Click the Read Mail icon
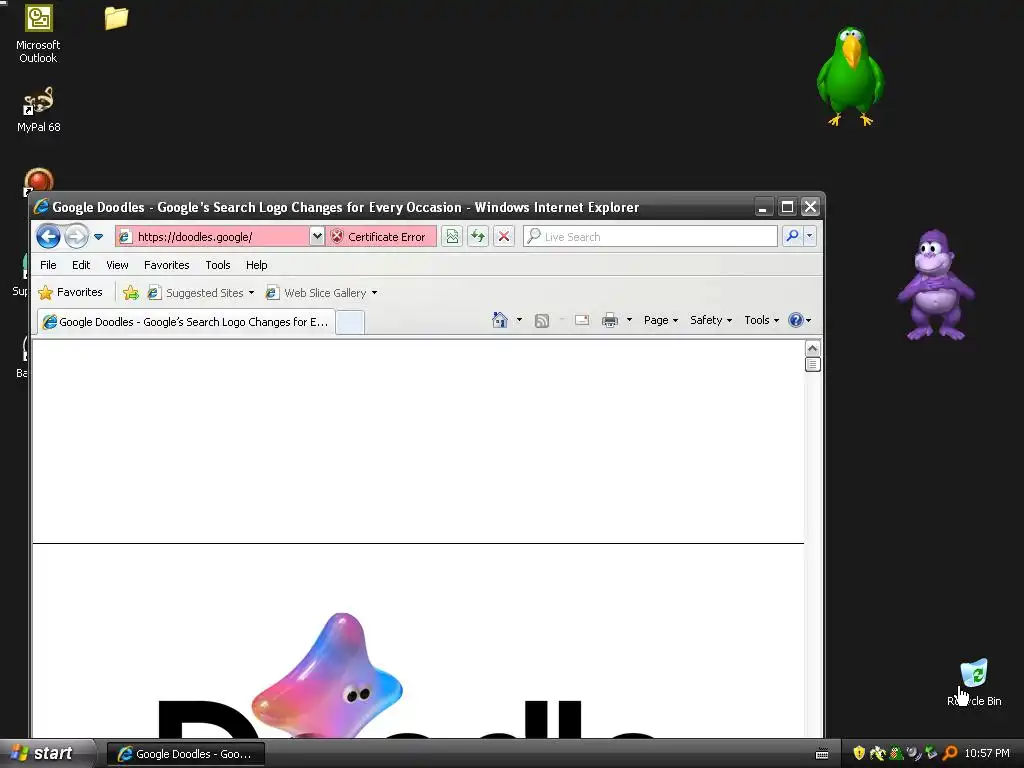Screen dimensions: 1024x768 click(x=582, y=320)
